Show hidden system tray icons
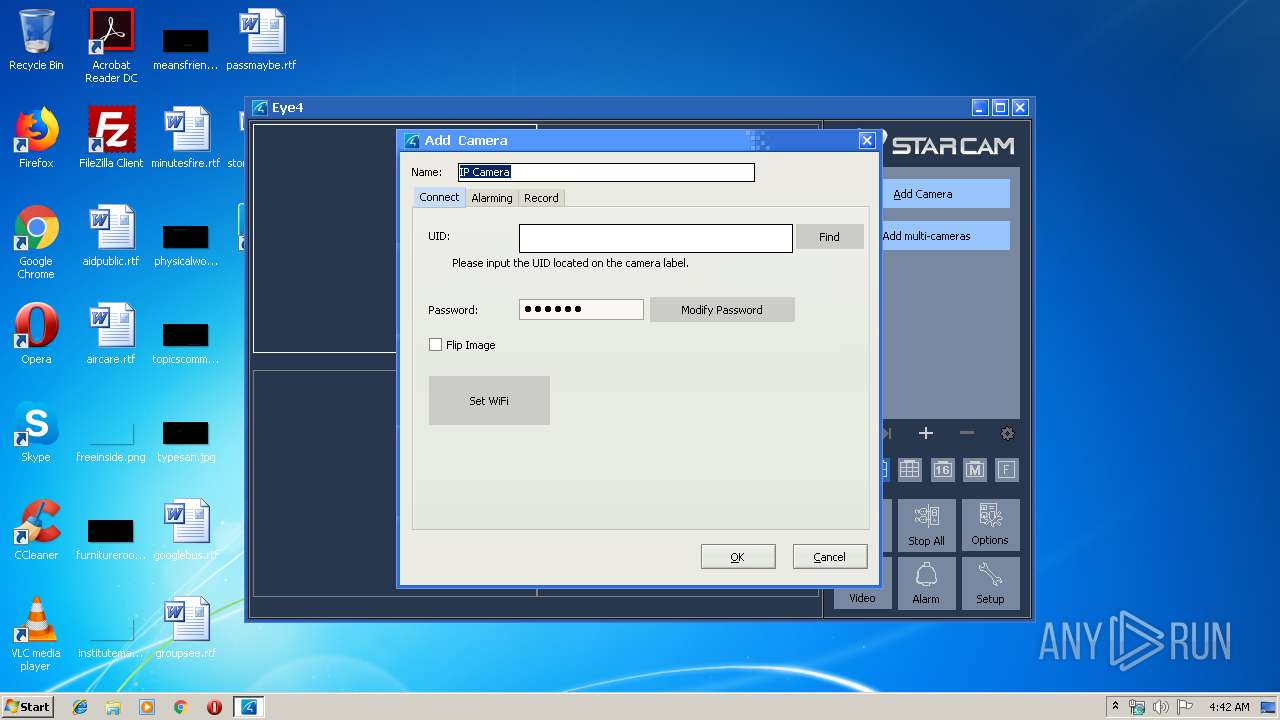1280x720 pixels. 1115,707
